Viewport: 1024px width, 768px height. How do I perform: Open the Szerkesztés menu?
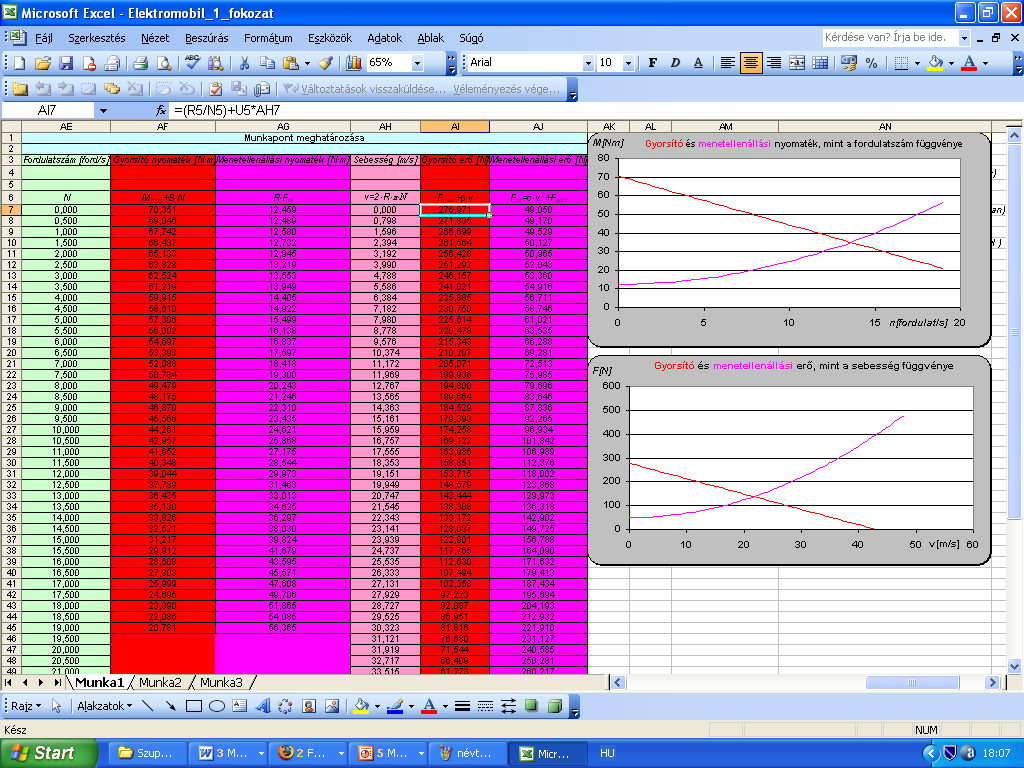(x=97, y=38)
